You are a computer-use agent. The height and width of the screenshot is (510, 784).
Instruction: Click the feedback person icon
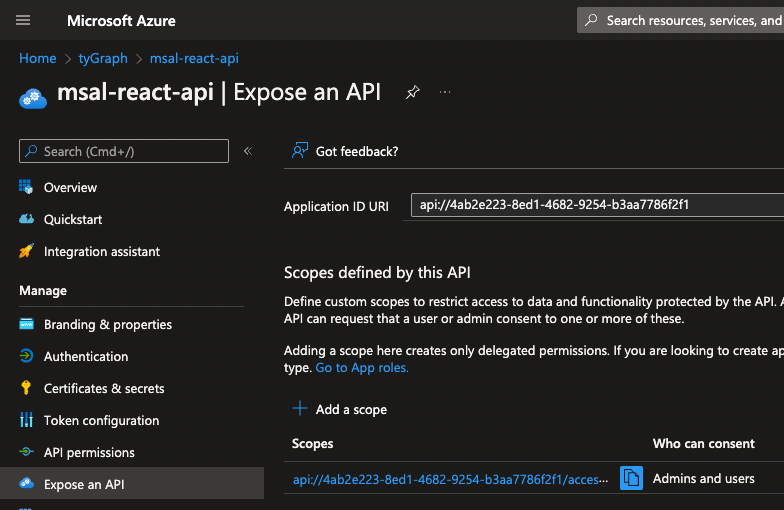[300, 150]
